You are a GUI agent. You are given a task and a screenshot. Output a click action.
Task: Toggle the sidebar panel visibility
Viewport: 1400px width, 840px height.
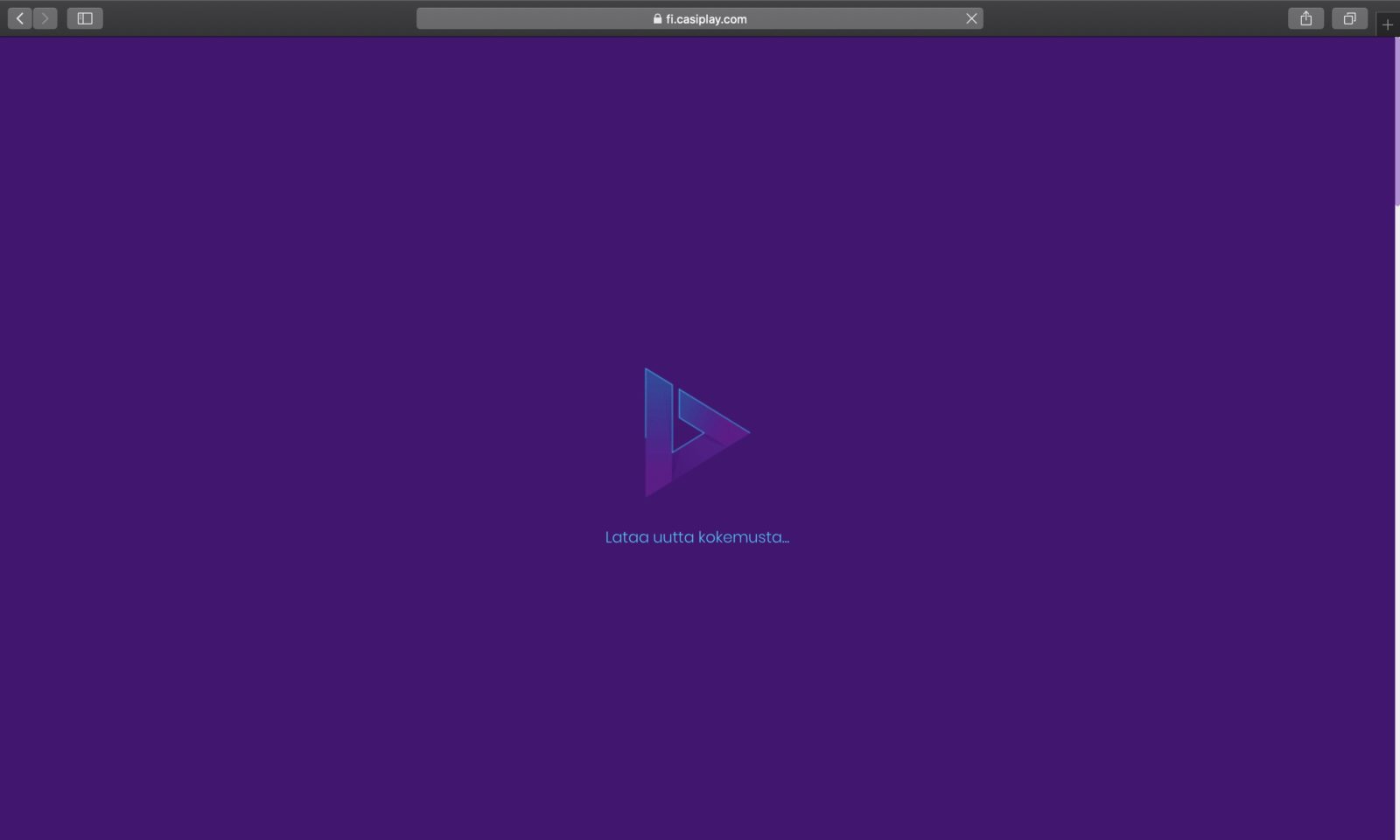click(85, 17)
